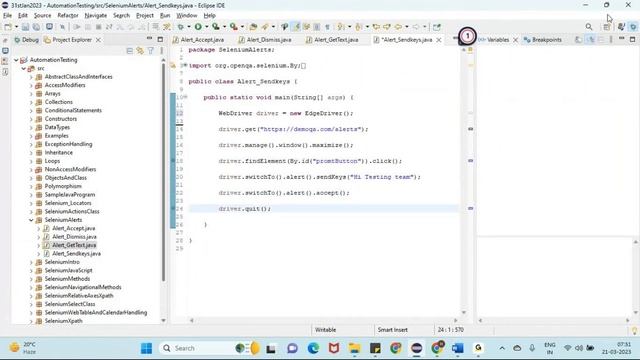The image size is (640, 360).
Task: Click Collapse All in Project Explorer
Action: [x=129, y=51]
